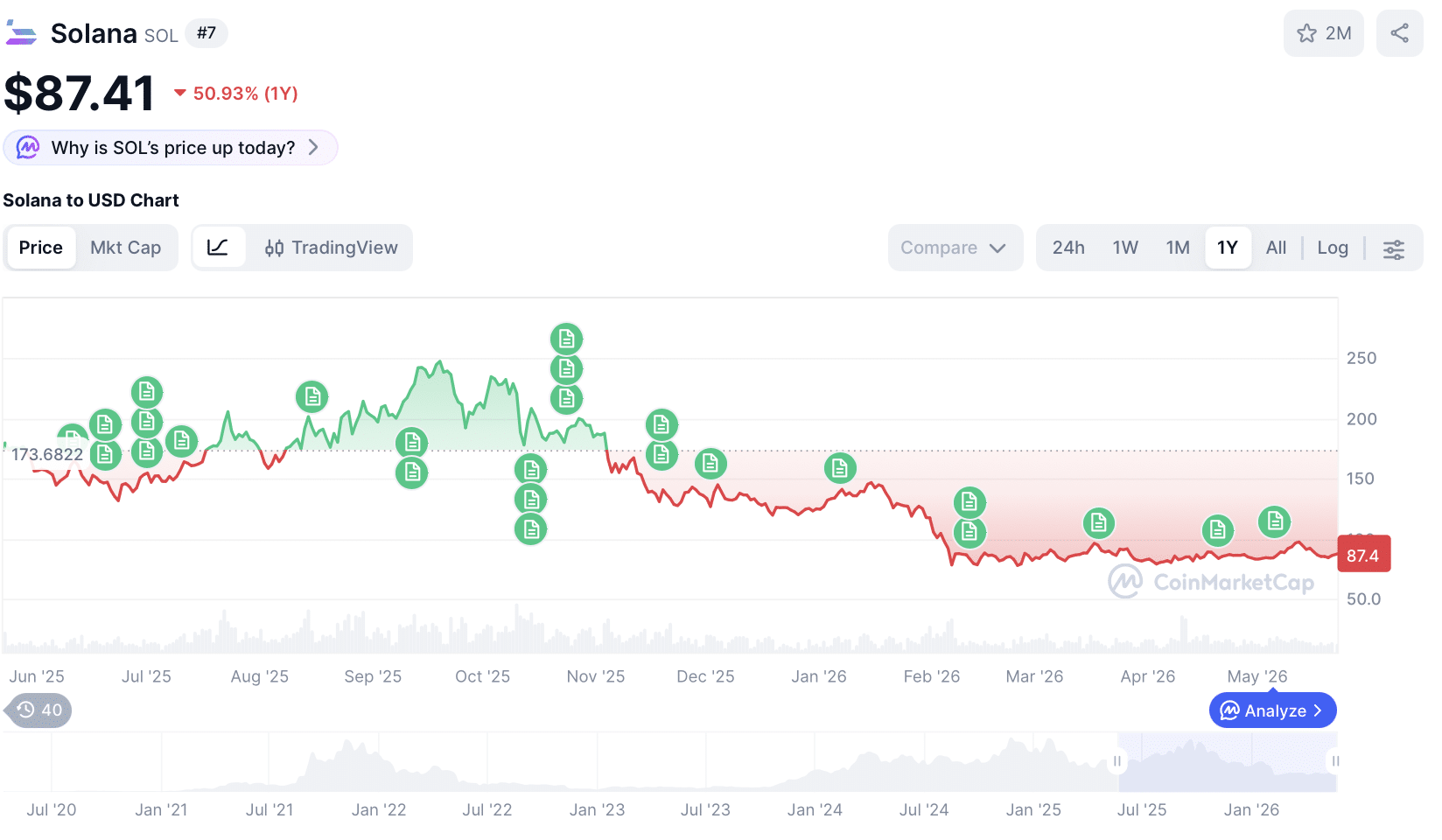Open the news marker above Dec '25

[x=710, y=463]
